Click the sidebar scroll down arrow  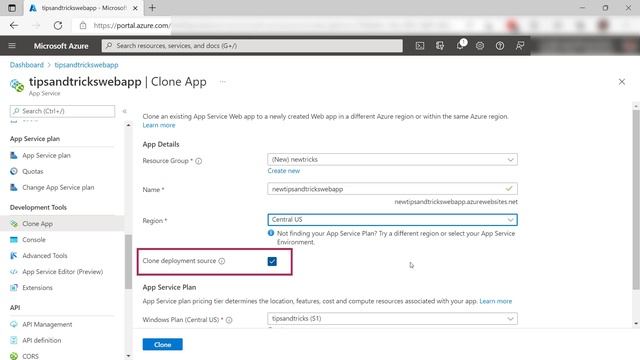point(128,356)
